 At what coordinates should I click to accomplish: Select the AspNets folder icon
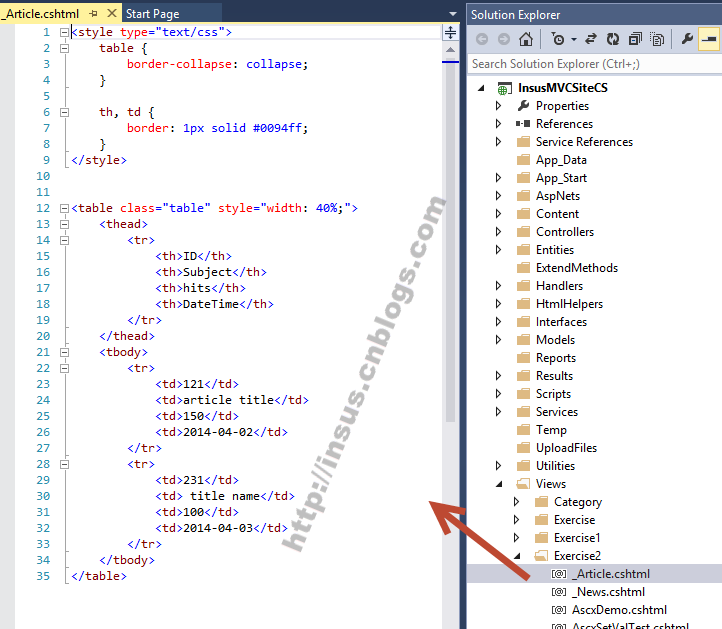(523, 196)
